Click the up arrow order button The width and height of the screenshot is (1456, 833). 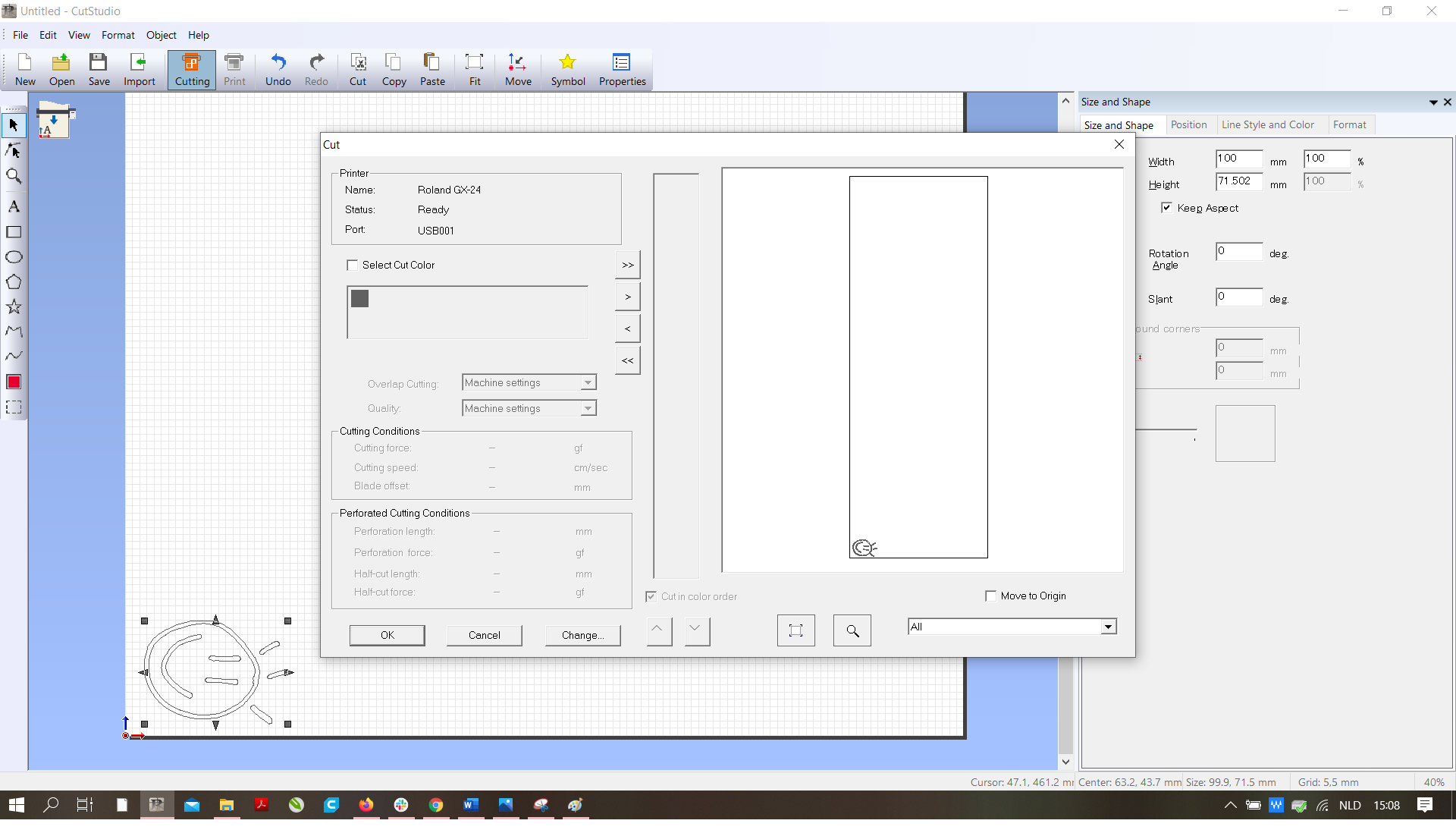pos(659,630)
